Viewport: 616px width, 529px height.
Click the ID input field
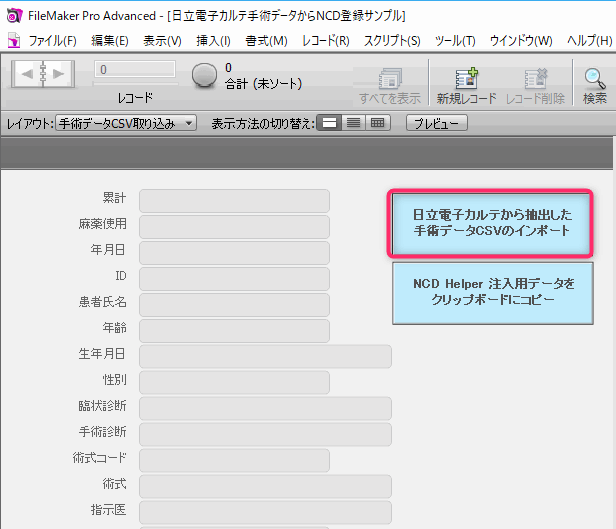tap(235, 279)
